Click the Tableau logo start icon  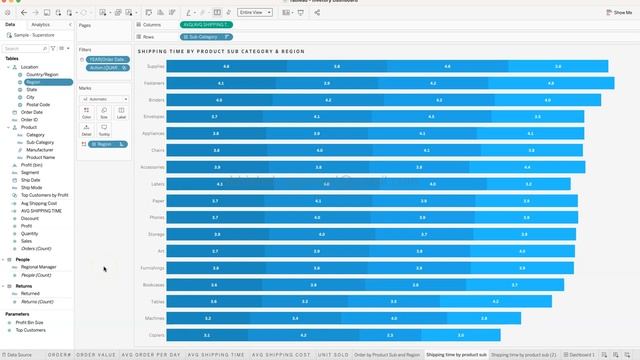click(7, 13)
